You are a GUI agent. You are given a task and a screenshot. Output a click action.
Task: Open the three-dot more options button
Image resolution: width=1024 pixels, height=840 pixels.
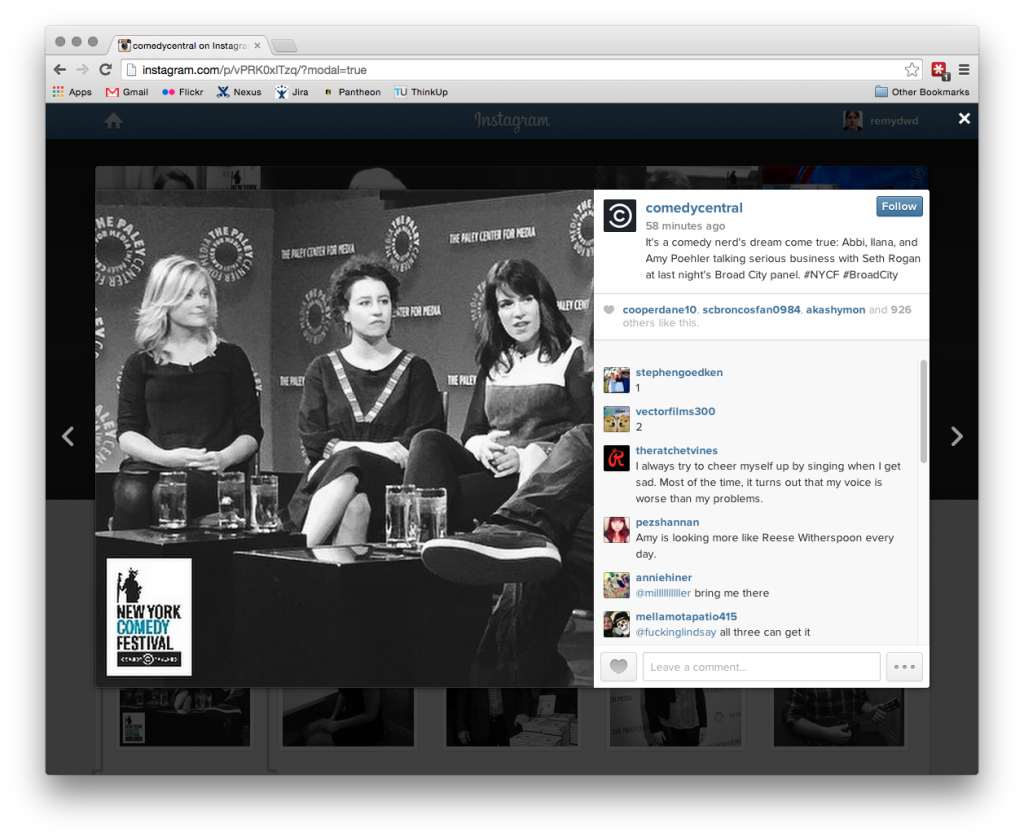click(x=904, y=667)
